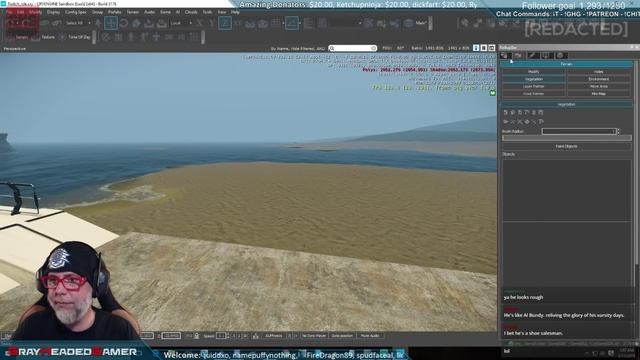Click the green icon in viewport corner
Image resolution: width=640 pixels, height=360 pixels.
click(492, 93)
